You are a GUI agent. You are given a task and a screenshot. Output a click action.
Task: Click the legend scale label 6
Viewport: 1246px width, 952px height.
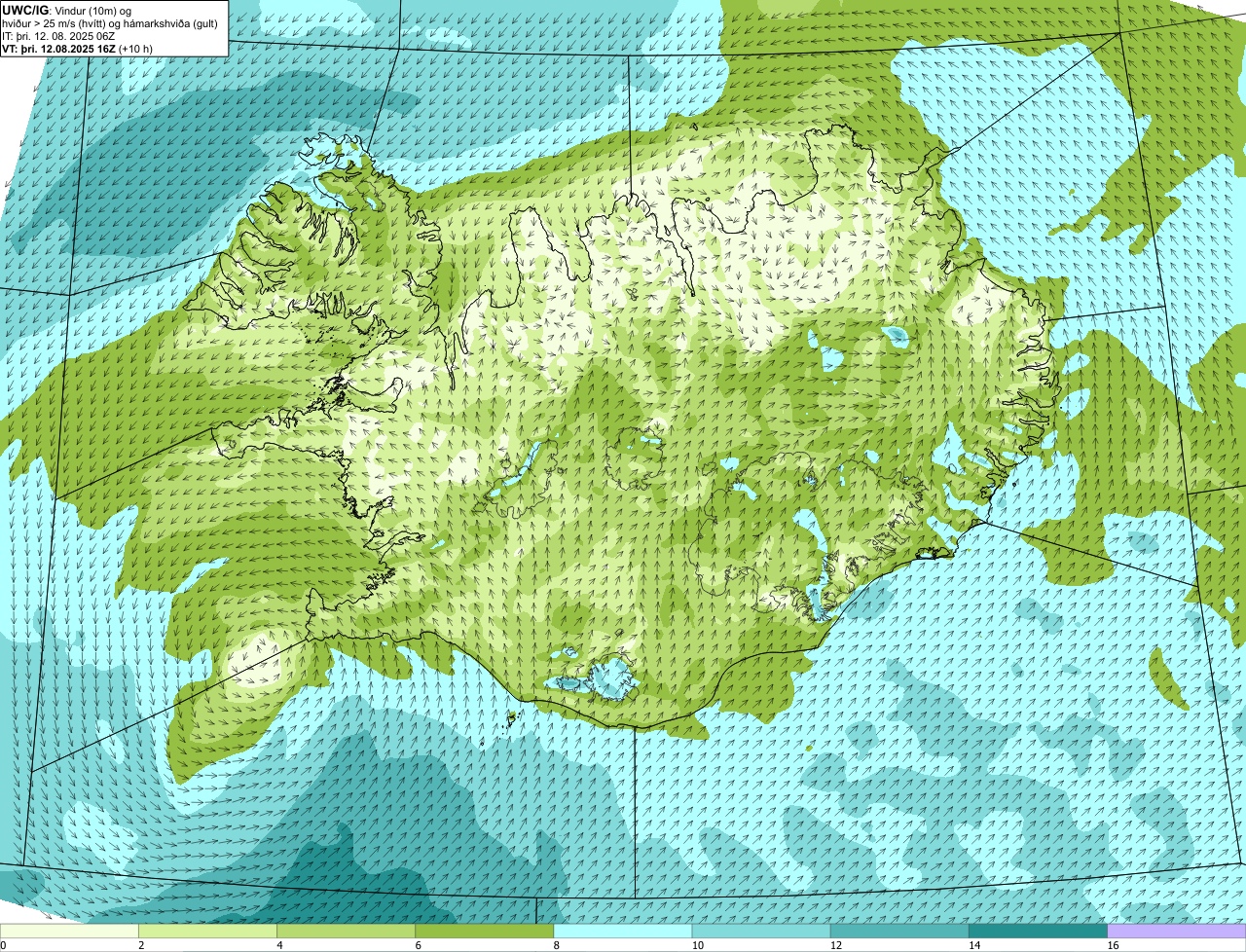[x=419, y=945]
